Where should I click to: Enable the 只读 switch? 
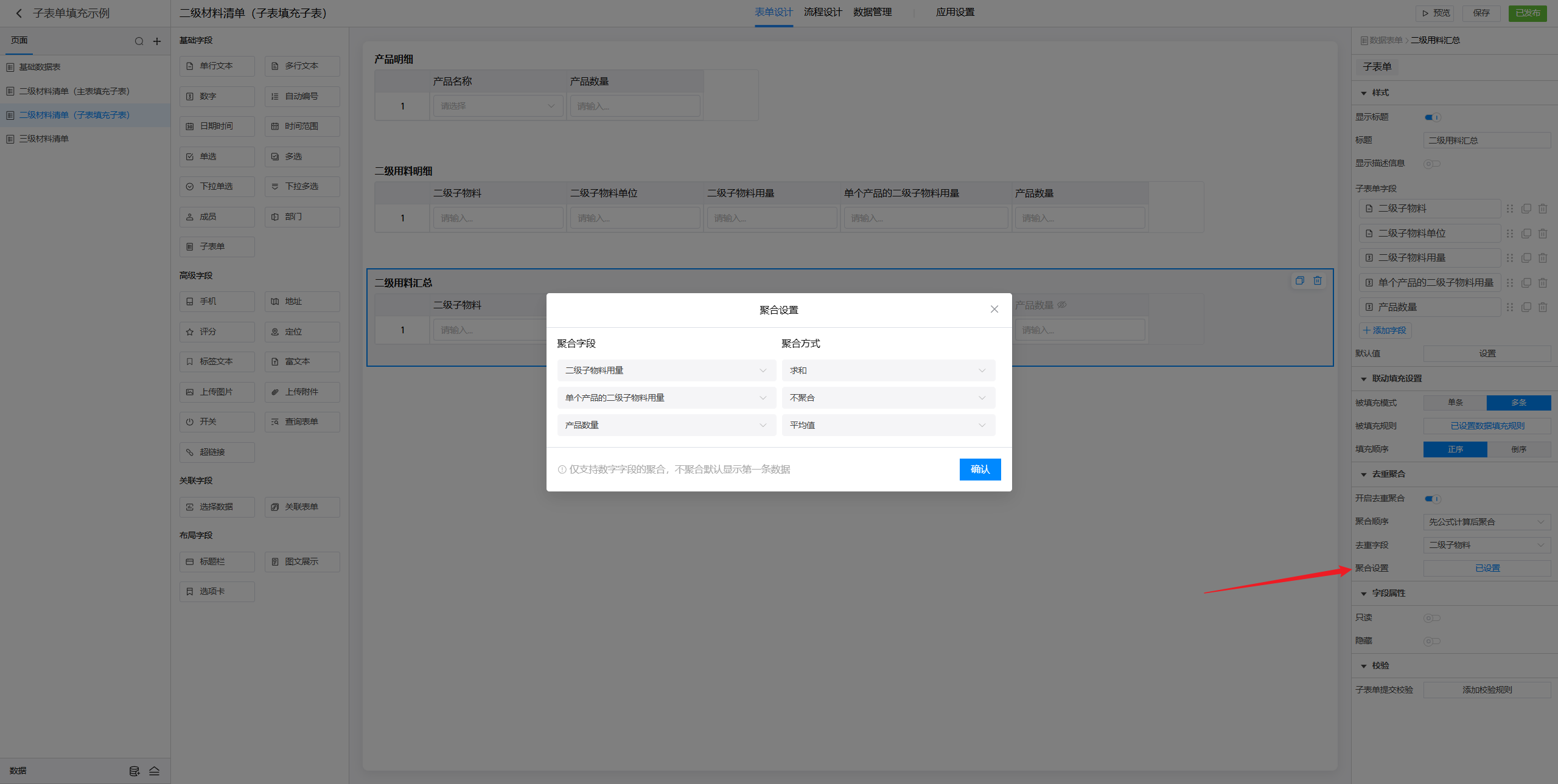[x=1431, y=618]
